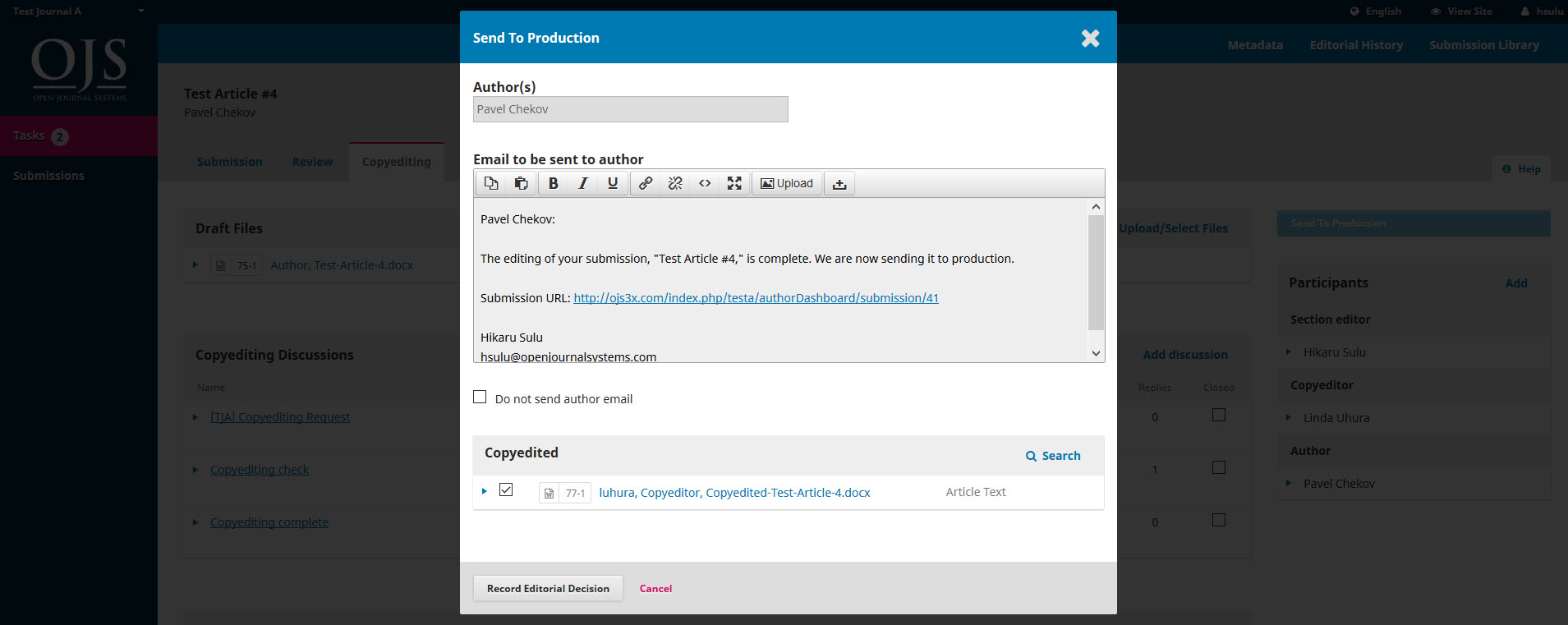Click the Author(s) field showing Pavel Chekov
The height and width of the screenshot is (625, 1568).
631,109
